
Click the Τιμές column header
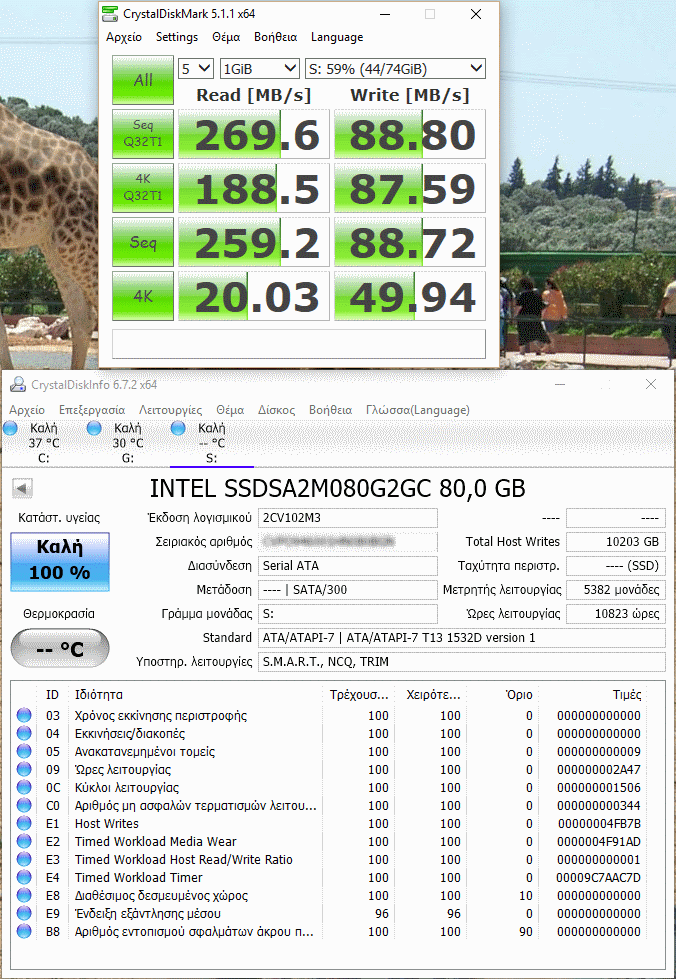627,694
